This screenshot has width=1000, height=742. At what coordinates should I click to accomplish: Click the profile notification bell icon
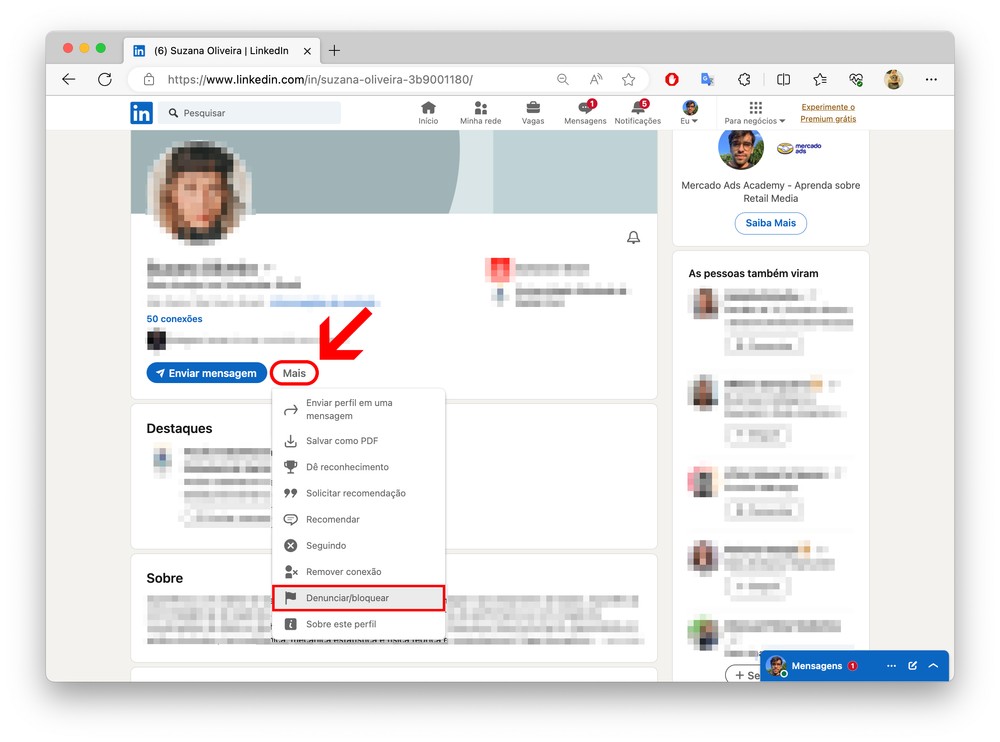[633, 238]
